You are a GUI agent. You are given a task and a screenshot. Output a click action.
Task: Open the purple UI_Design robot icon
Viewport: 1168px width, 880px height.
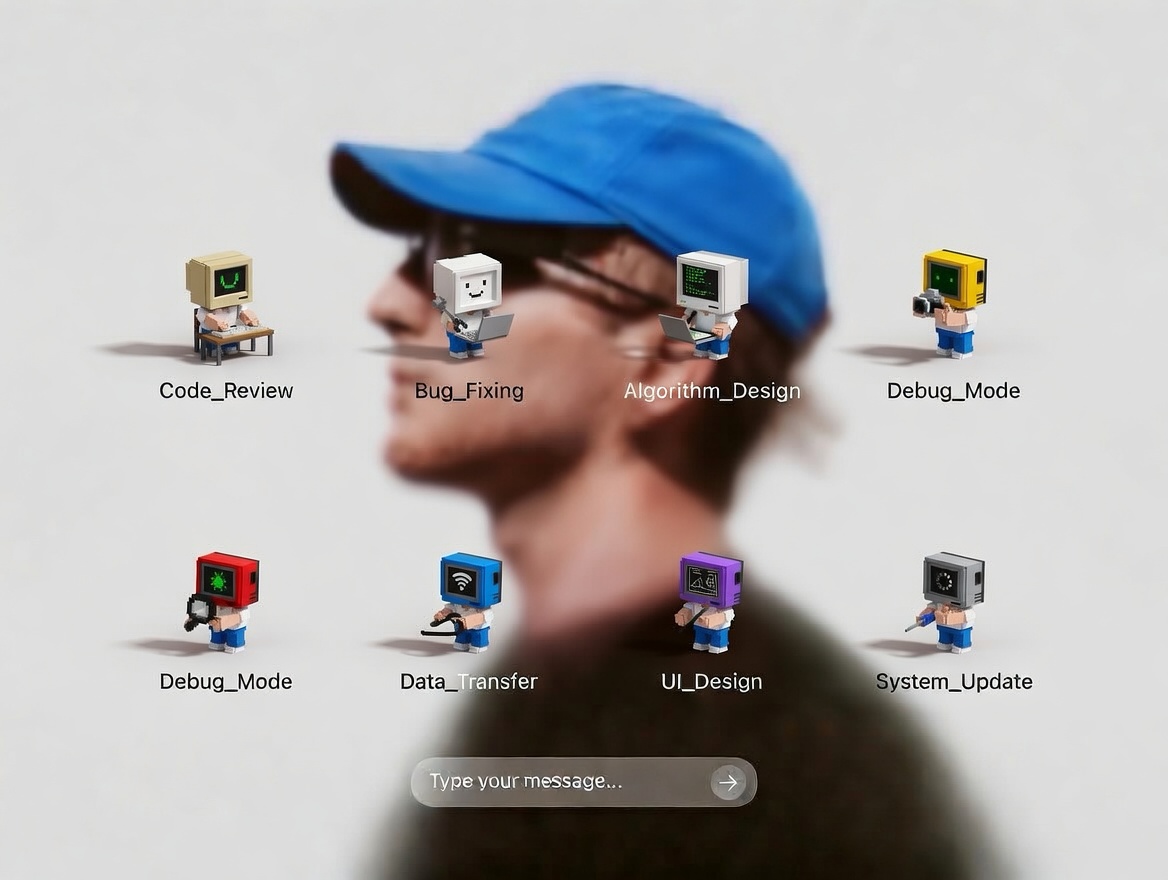(710, 600)
